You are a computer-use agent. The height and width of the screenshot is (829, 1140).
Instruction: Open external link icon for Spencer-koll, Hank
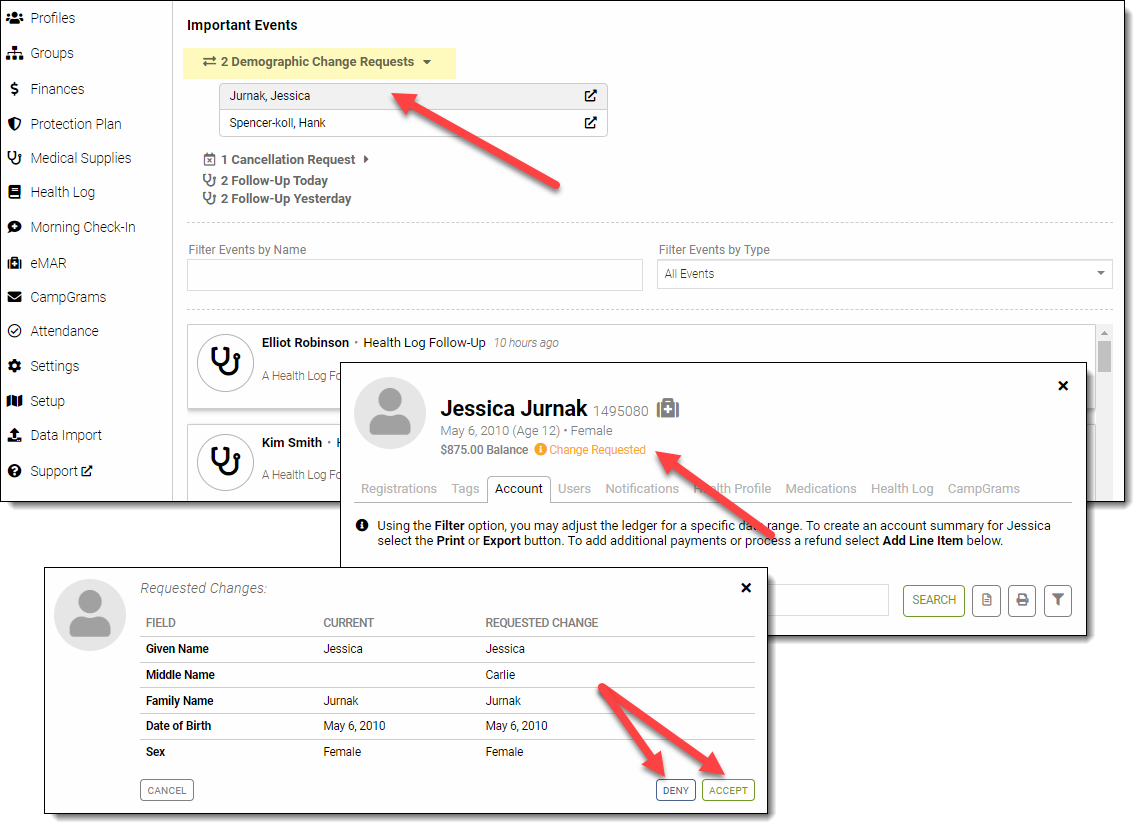(x=590, y=123)
